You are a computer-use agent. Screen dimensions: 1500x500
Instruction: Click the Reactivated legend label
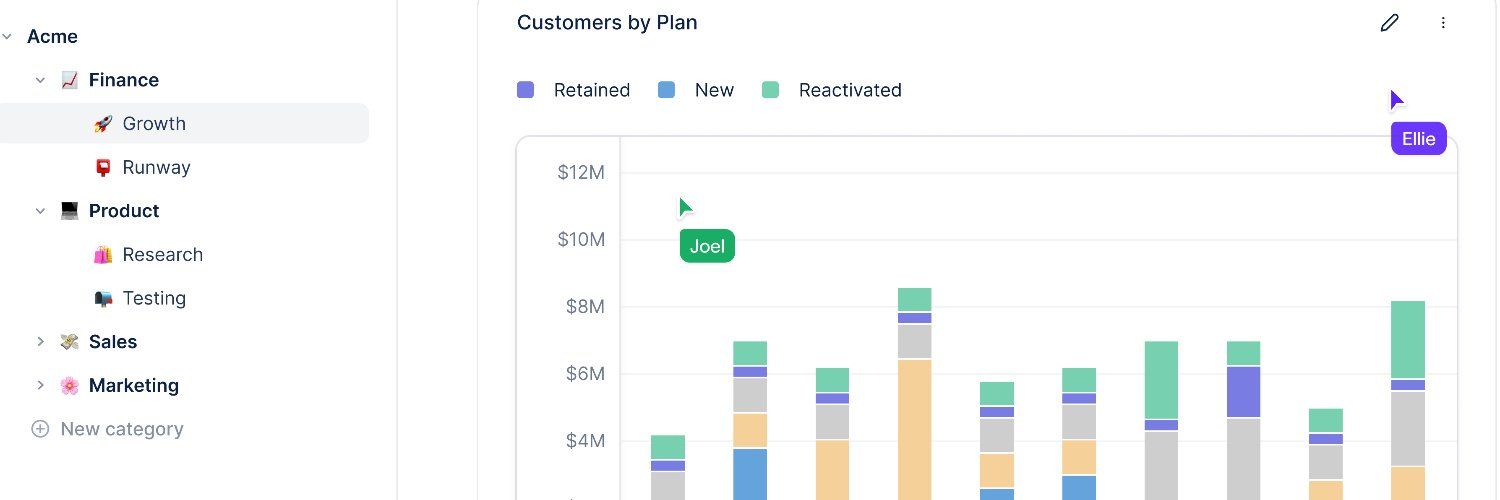(850, 90)
